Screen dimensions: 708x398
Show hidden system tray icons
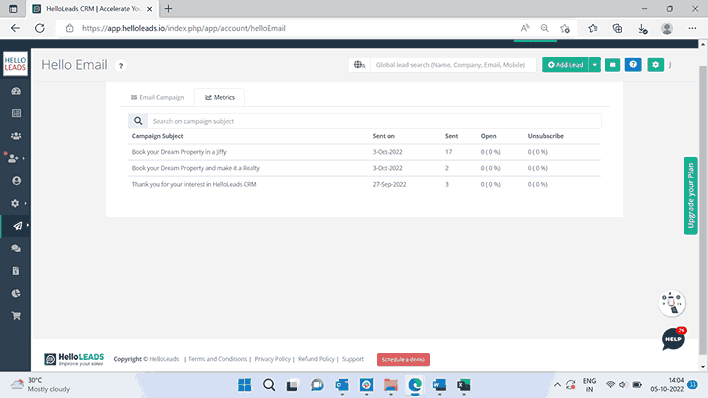coord(557,385)
